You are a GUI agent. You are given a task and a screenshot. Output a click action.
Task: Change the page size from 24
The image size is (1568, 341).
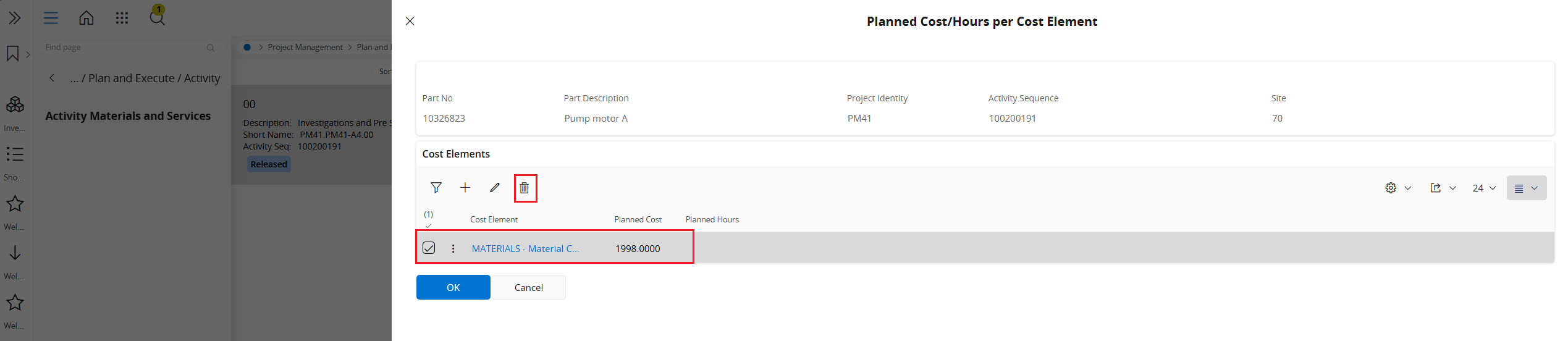click(x=1484, y=188)
